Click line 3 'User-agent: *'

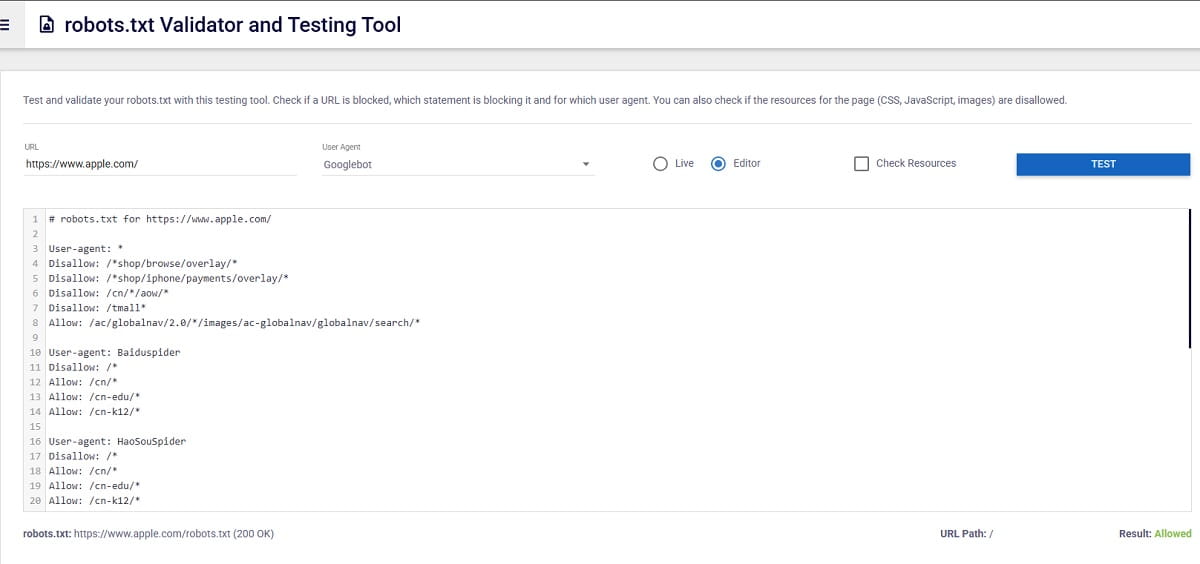click(85, 247)
